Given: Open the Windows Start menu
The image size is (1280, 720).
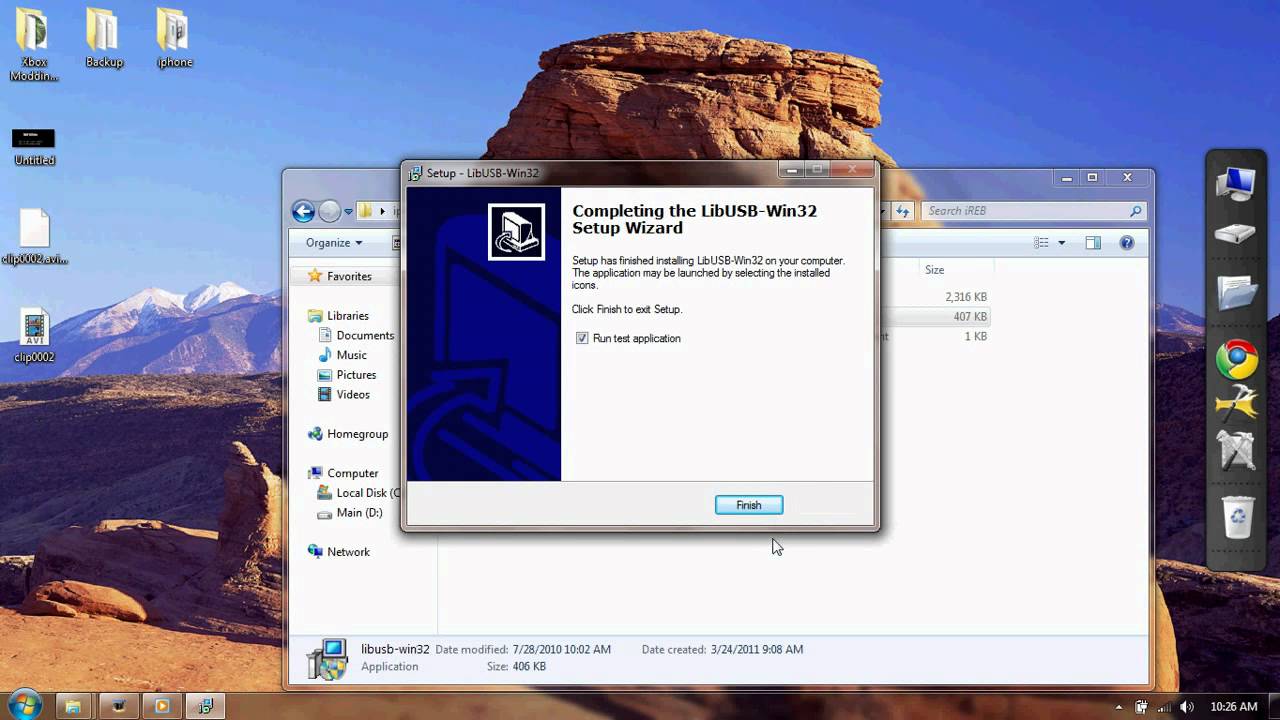Looking at the screenshot, I should [24, 705].
